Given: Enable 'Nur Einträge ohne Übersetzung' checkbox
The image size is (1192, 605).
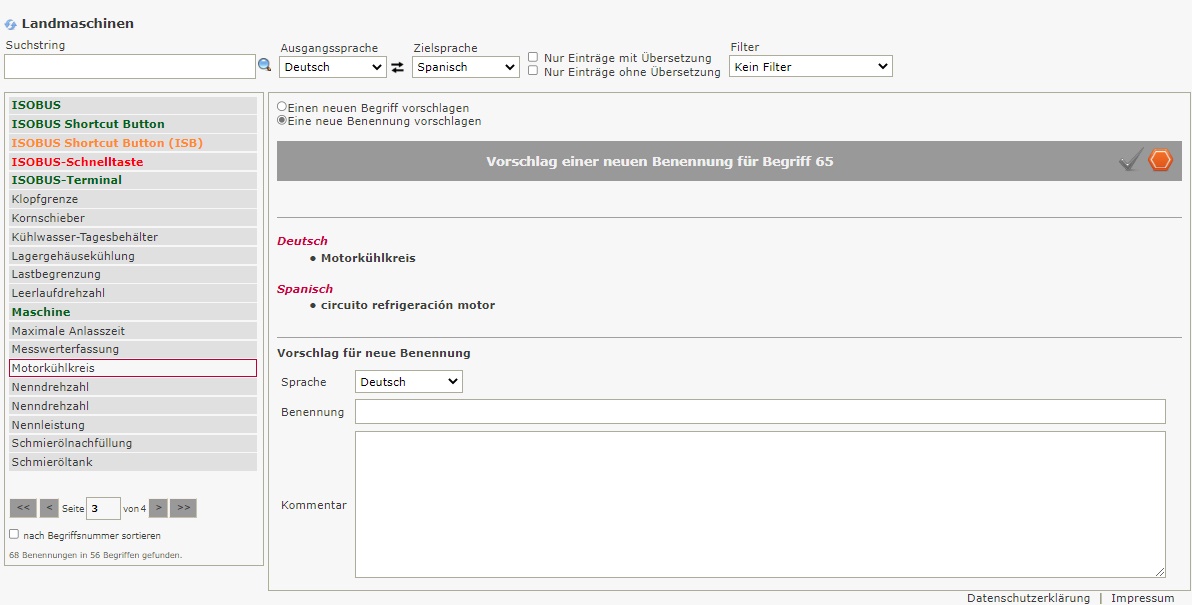Looking at the screenshot, I should point(533,71).
